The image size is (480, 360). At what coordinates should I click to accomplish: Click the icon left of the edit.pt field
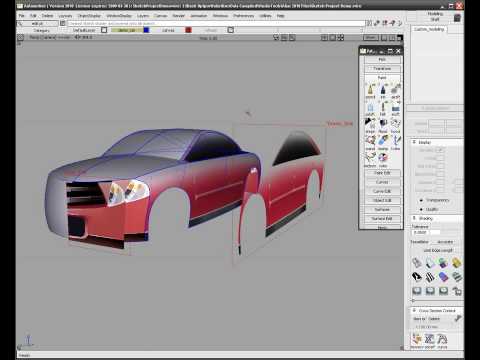[x=20, y=23]
